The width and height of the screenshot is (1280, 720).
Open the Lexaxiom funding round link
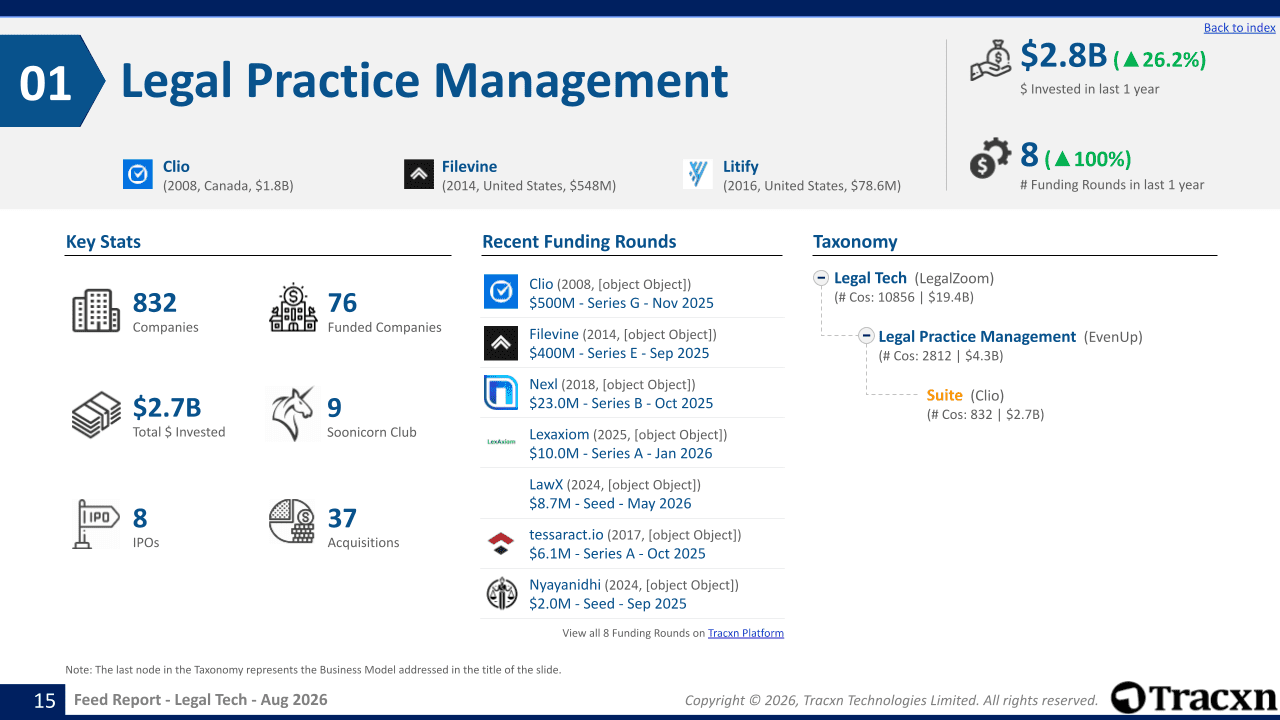pos(559,434)
